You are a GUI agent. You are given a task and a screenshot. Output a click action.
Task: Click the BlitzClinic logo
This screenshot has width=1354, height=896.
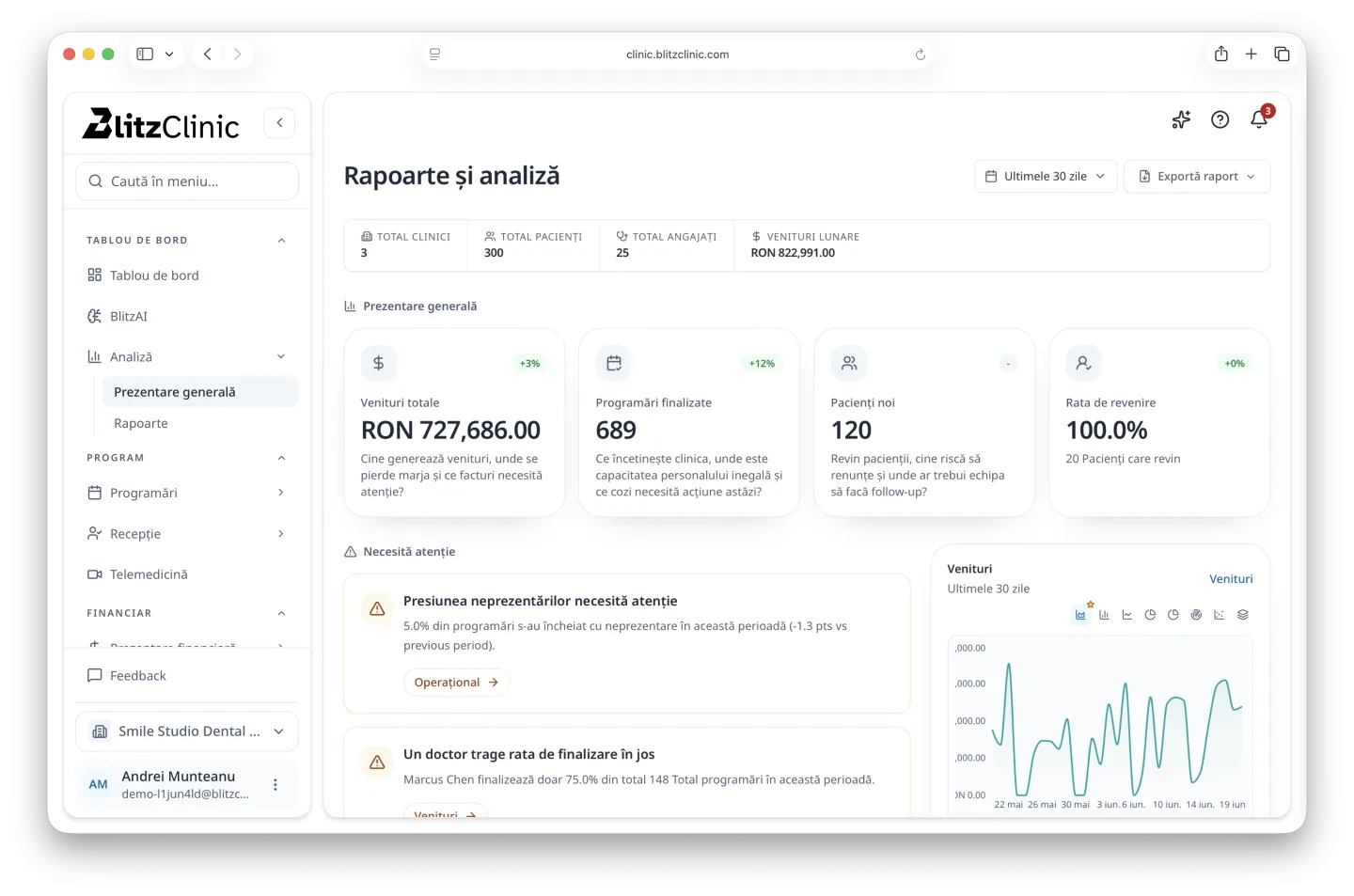[161, 124]
